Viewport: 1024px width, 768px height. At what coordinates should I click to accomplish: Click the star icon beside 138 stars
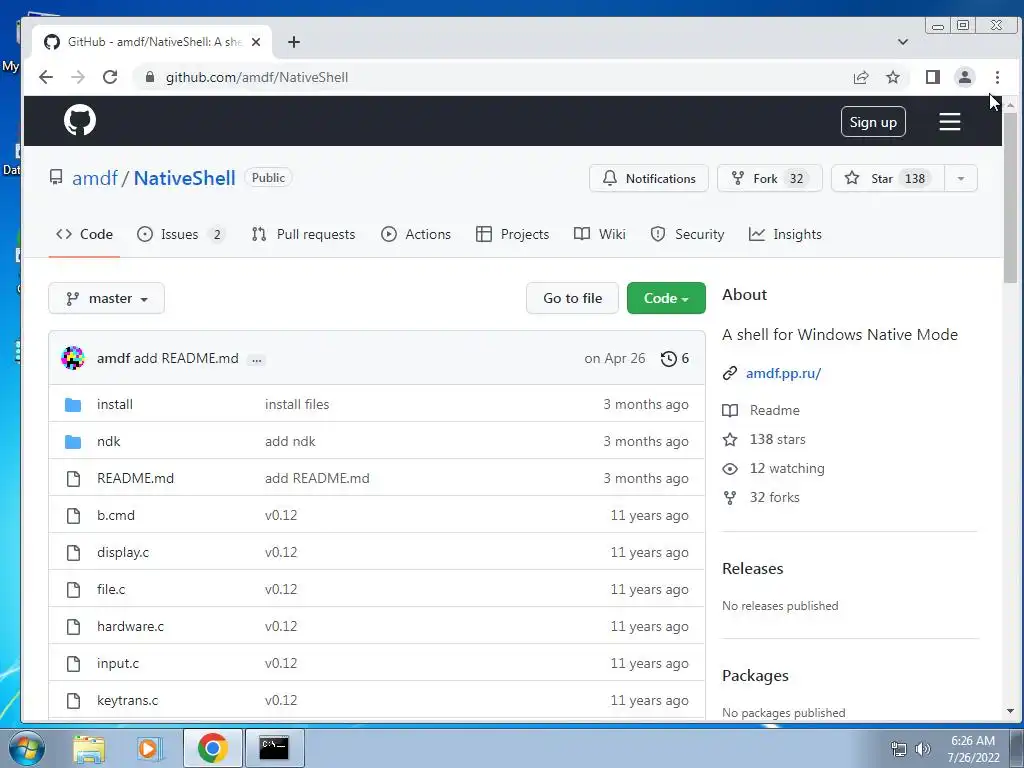(x=729, y=440)
